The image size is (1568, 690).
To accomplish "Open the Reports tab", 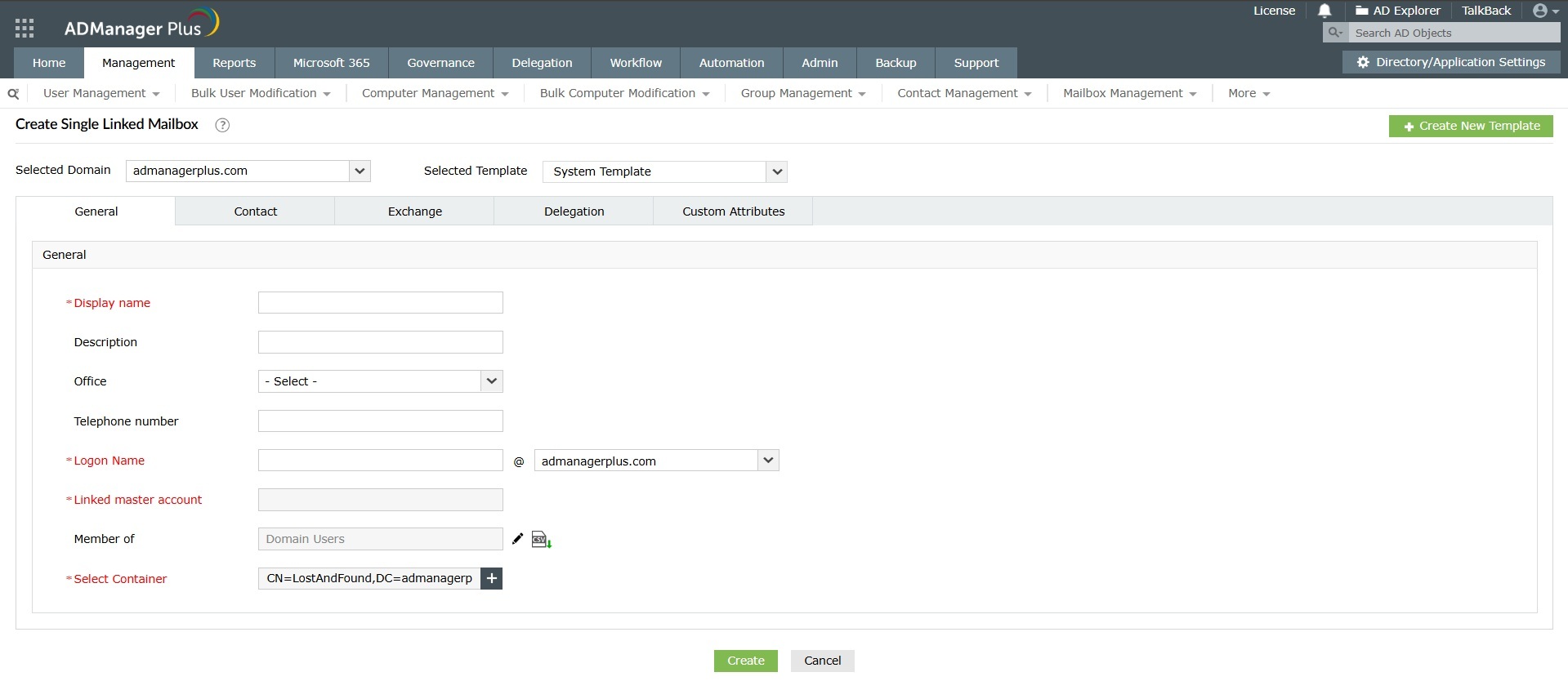I will pyautogui.click(x=235, y=63).
